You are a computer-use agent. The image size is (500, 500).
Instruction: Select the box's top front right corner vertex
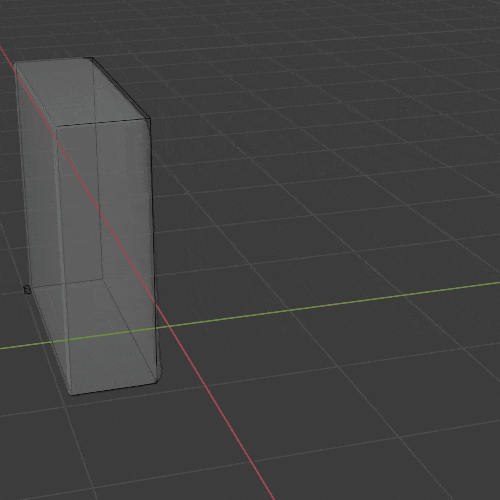(x=149, y=119)
